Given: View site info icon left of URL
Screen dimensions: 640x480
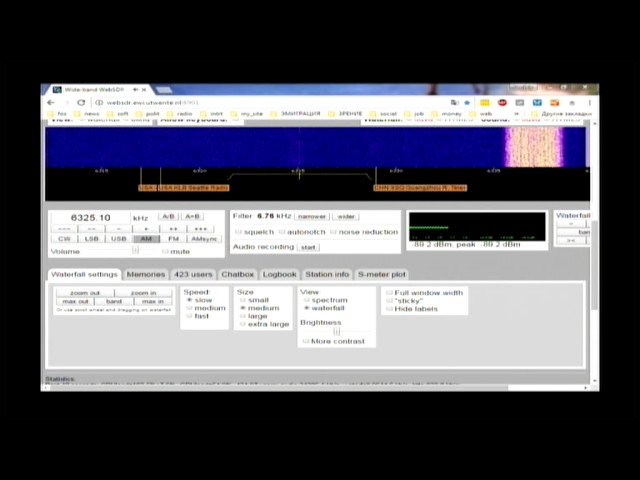Looking at the screenshot, I should (x=98, y=102).
